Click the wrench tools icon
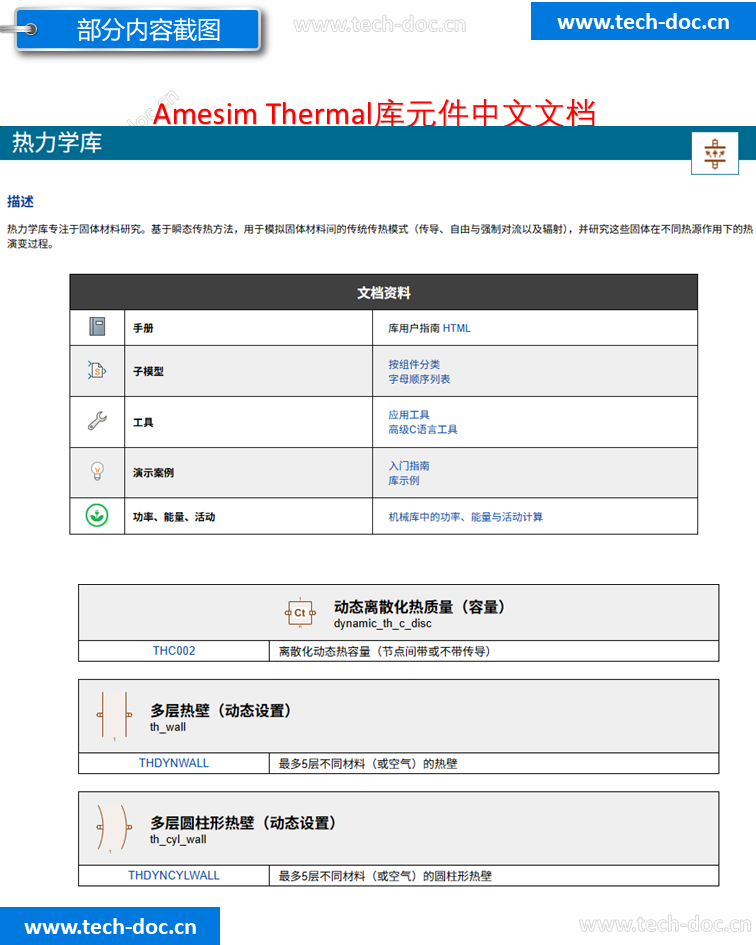Image resolution: width=756 pixels, height=945 pixels. (x=97, y=421)
